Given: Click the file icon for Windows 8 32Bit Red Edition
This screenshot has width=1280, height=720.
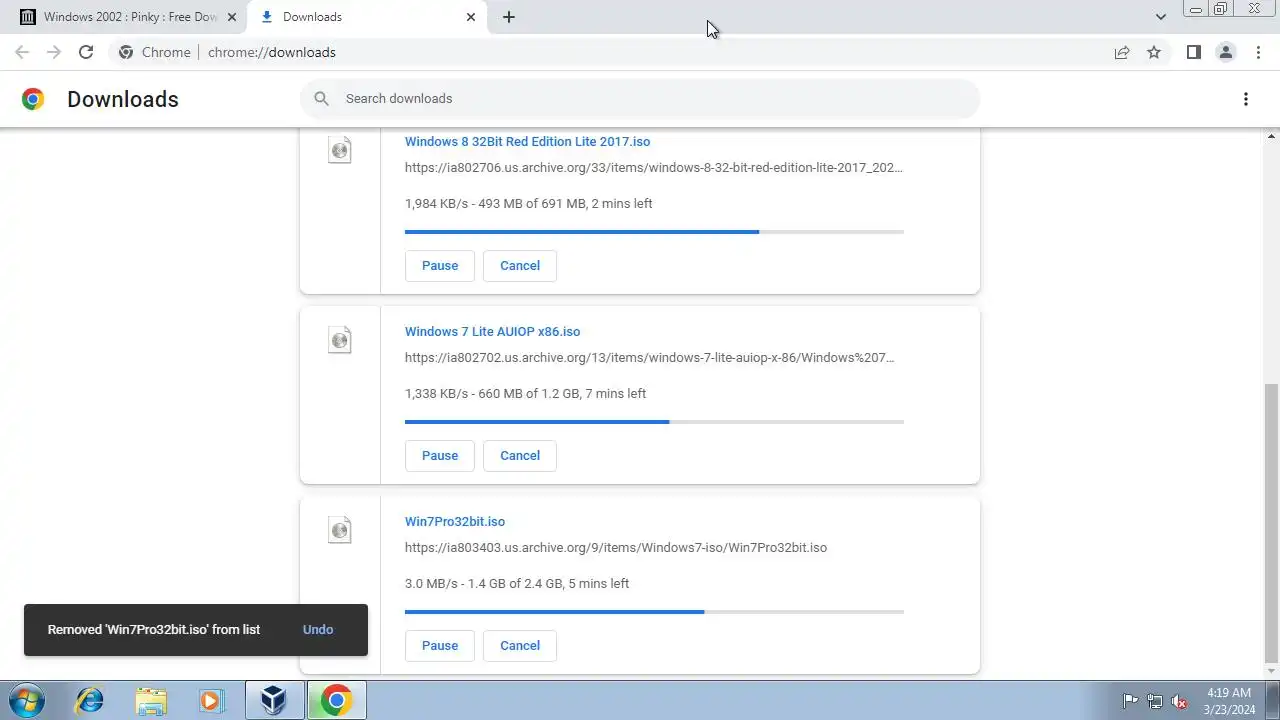Looking at the screenshot, I should point(340,150).
